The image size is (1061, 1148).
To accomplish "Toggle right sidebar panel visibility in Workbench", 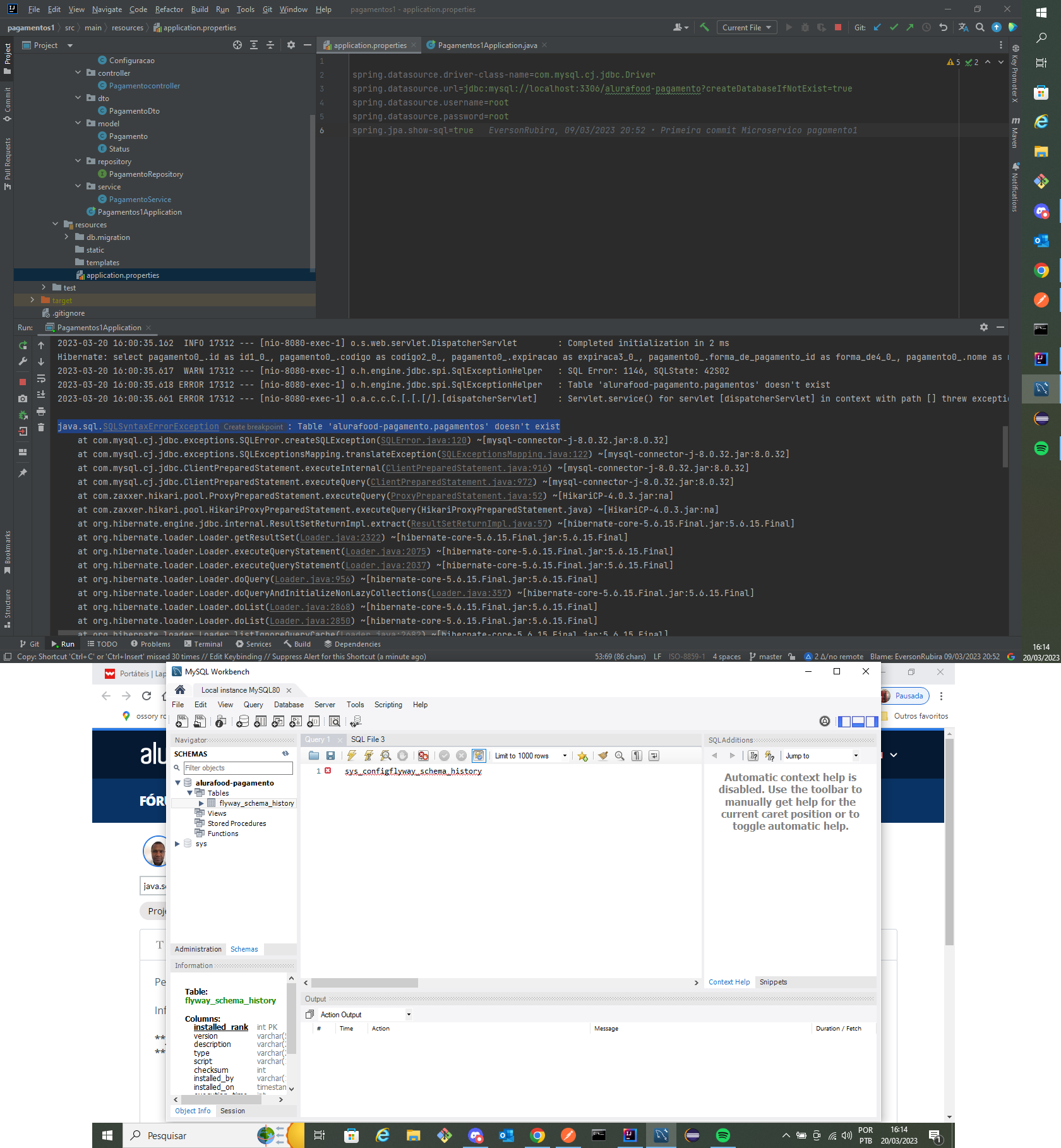I will click(872, 722).
